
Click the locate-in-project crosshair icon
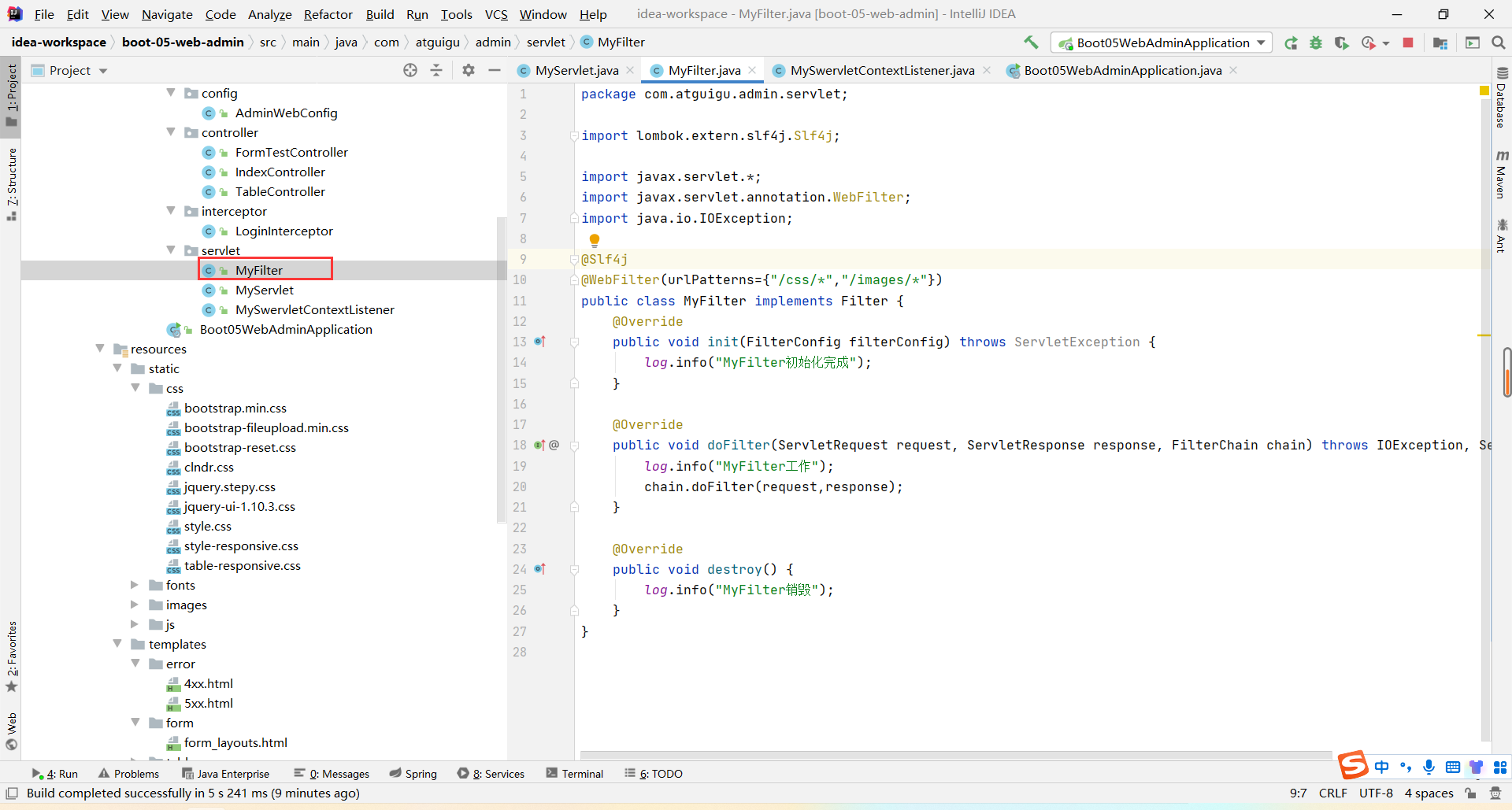[410, 70]
